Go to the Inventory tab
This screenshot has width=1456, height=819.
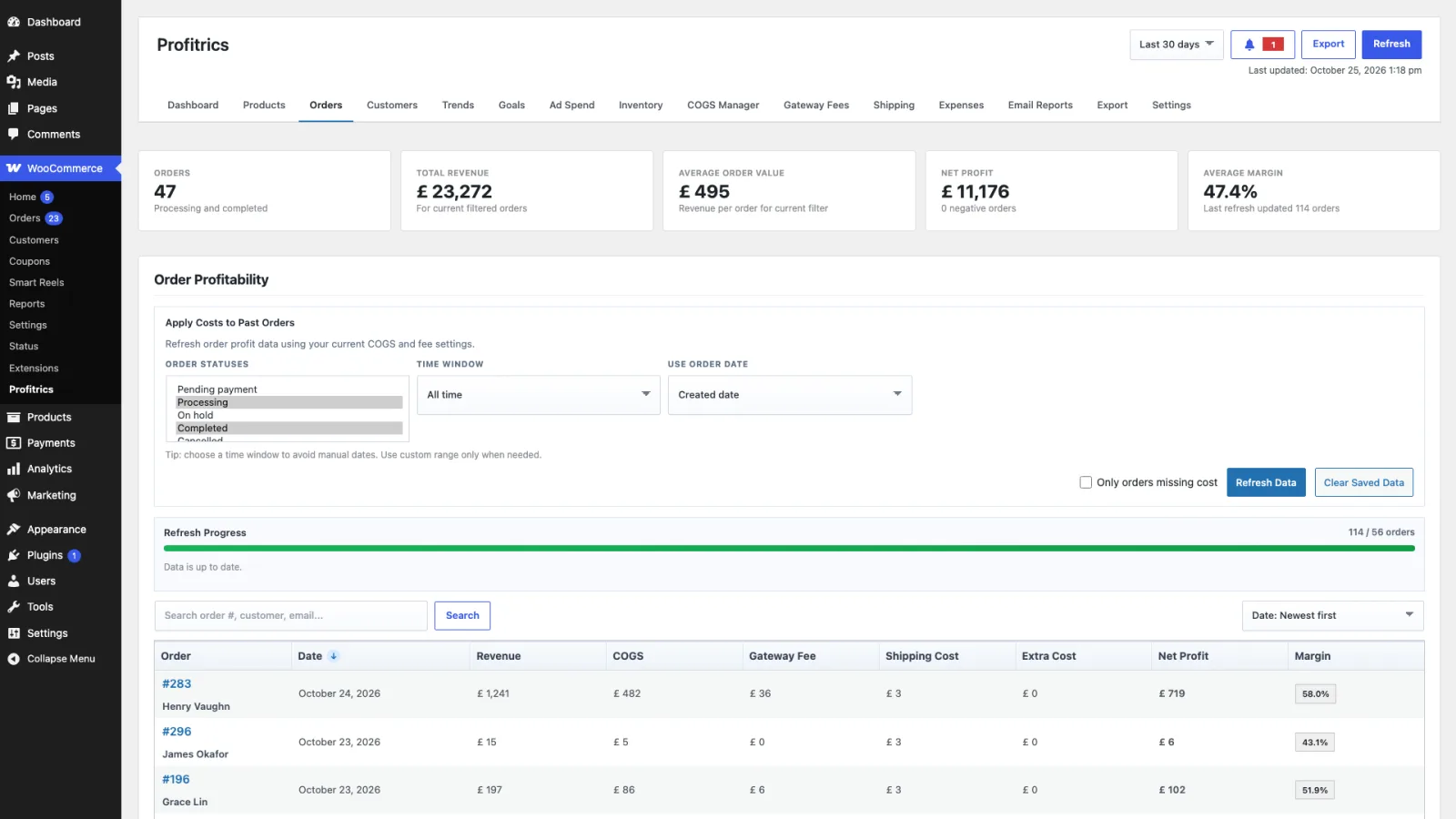(x=641, y=106)
